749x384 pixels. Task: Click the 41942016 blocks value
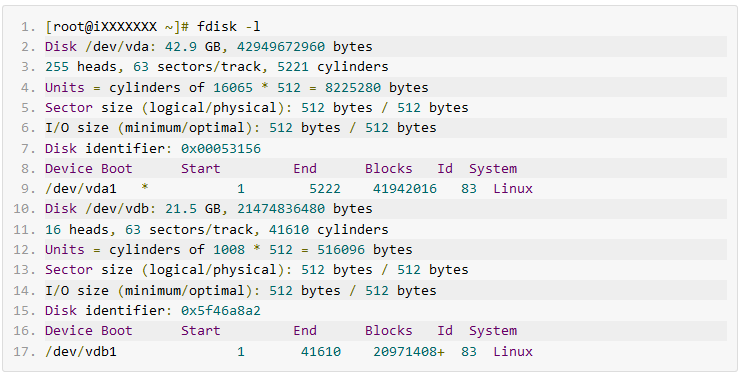[405, 189]
